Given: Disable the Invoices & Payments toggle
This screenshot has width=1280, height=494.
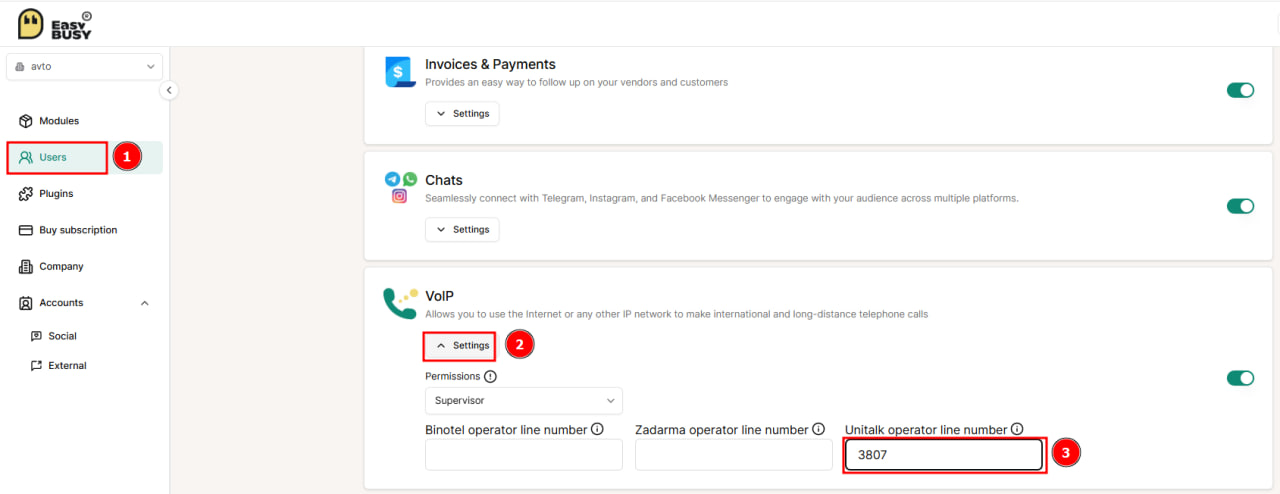Looking at the screenshot, I should pyautogui.click(x=1240, y=90).
